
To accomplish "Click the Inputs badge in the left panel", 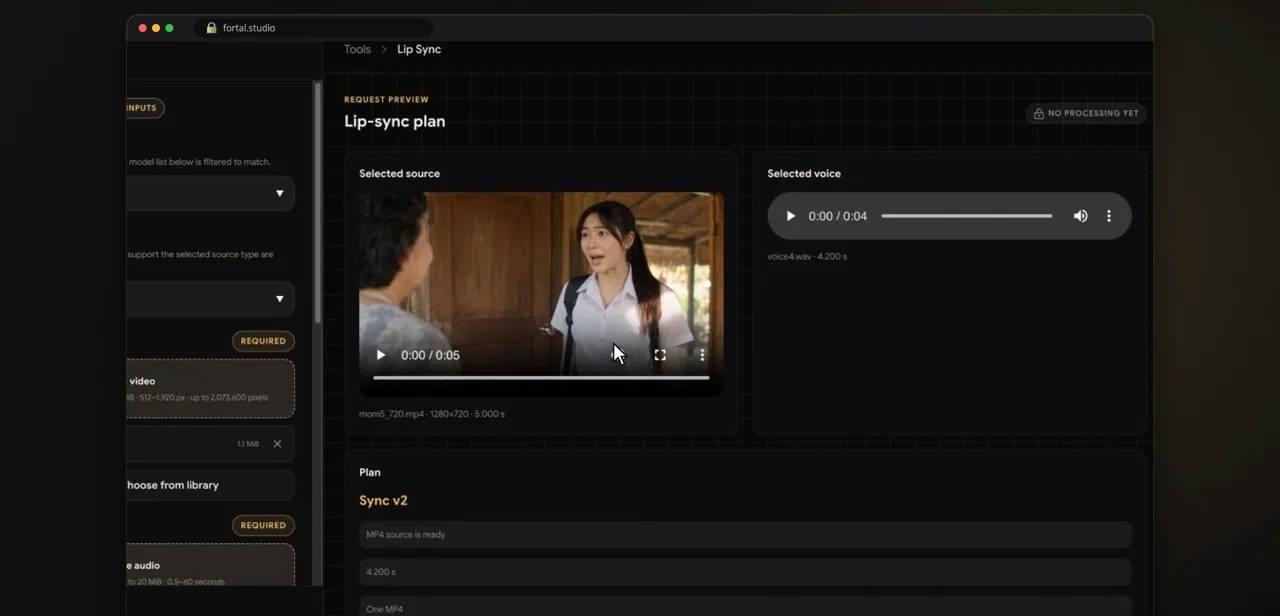I will click(x=145, y=108).
